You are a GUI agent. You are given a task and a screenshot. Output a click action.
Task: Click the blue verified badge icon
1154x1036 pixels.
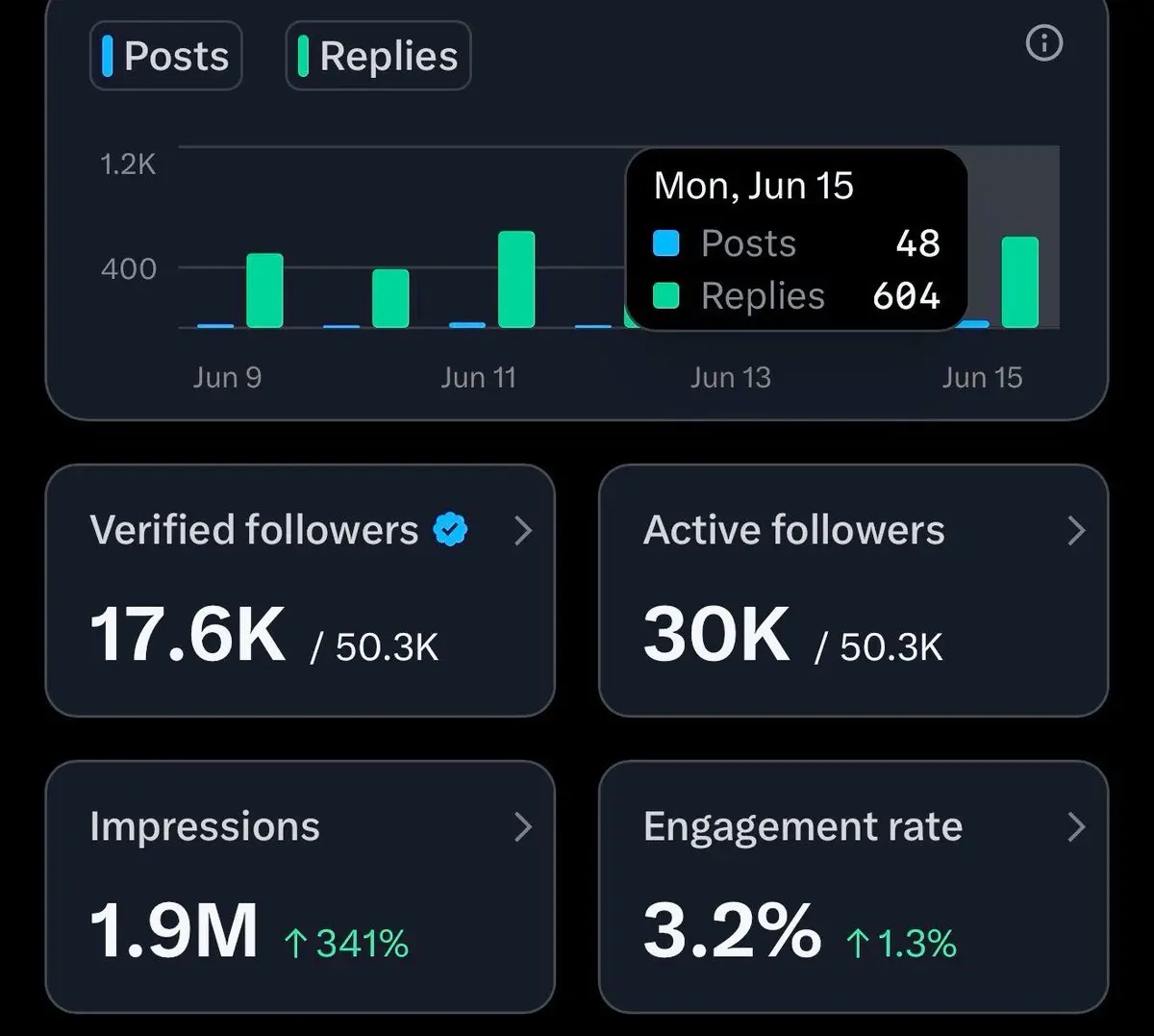[x=450, y=530]
